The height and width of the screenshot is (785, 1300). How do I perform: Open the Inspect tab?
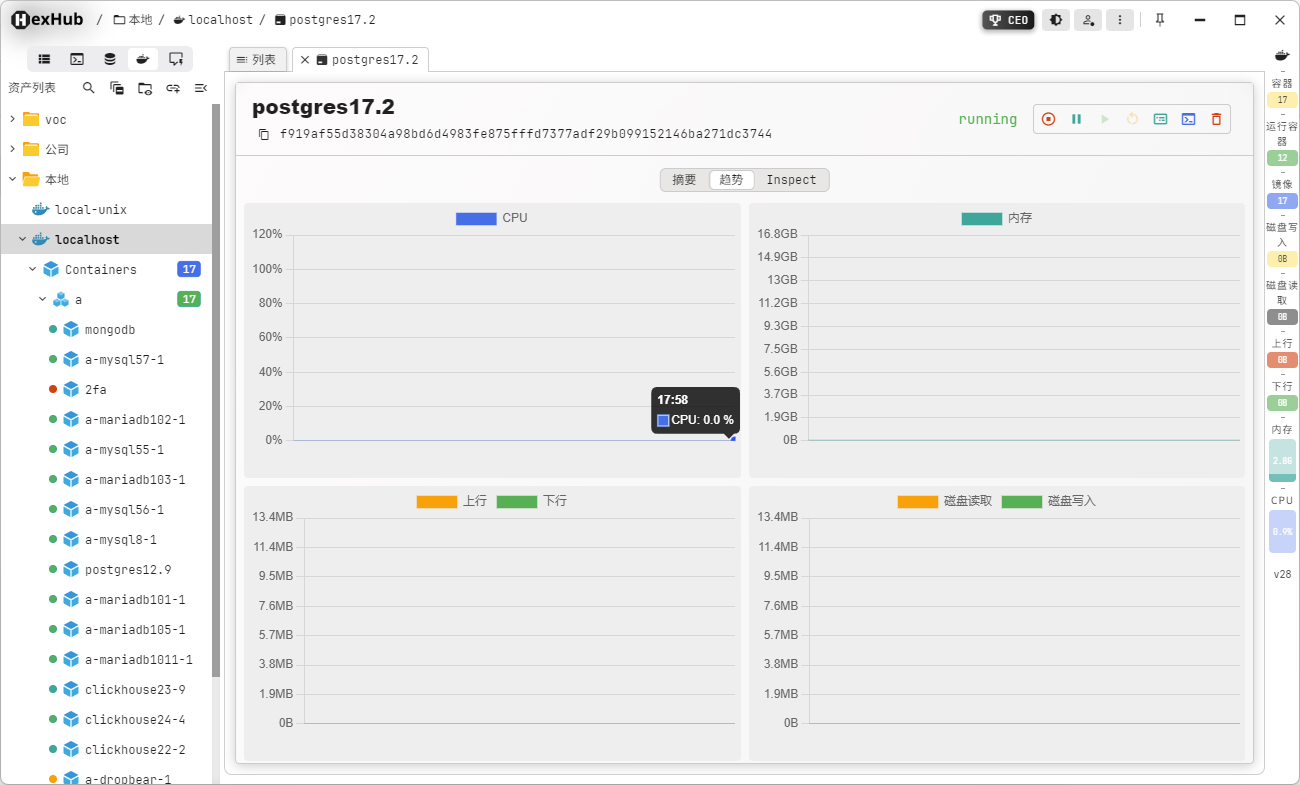[x=791, y=180]
